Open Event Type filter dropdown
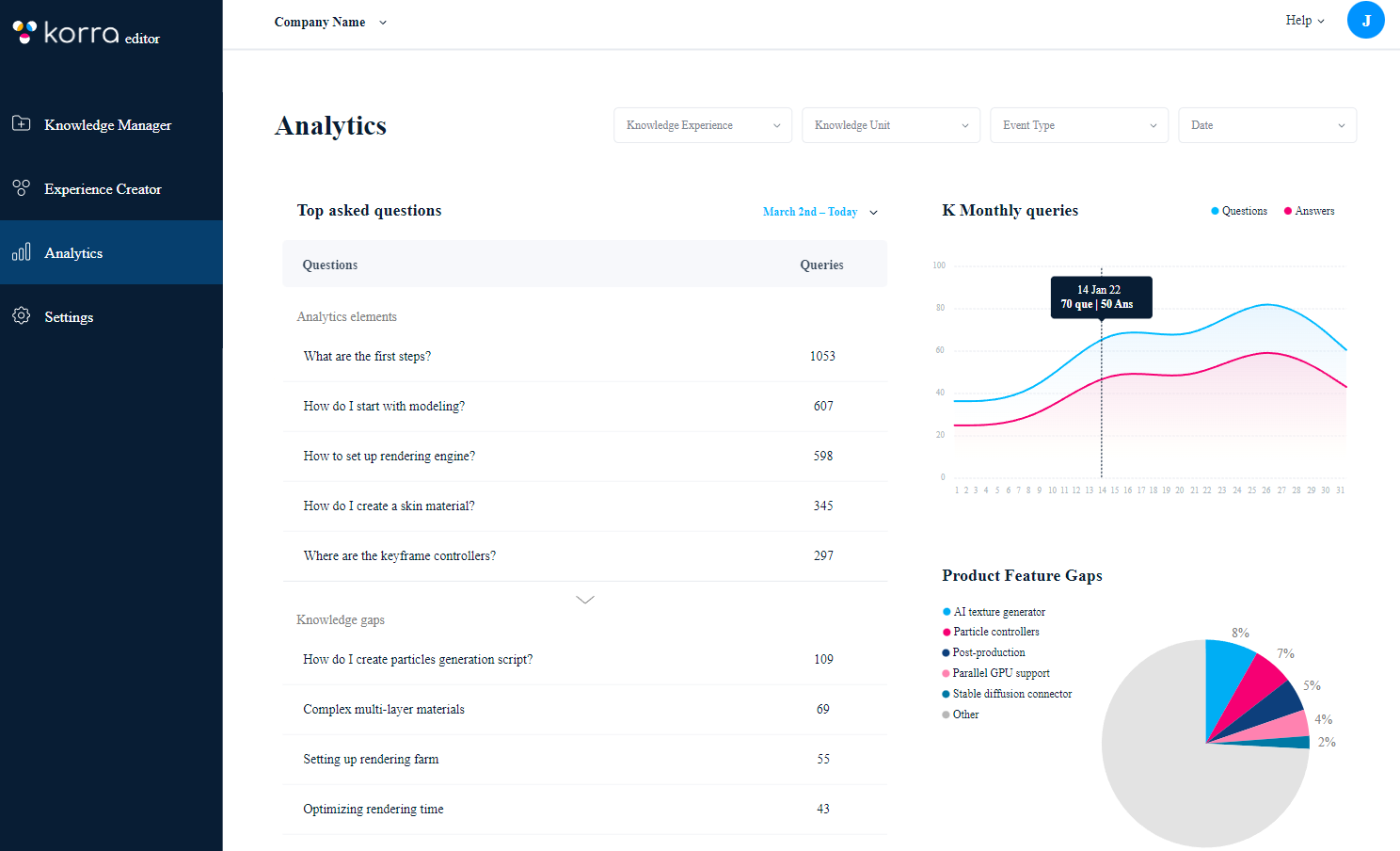 click(x=1079, y=125)
